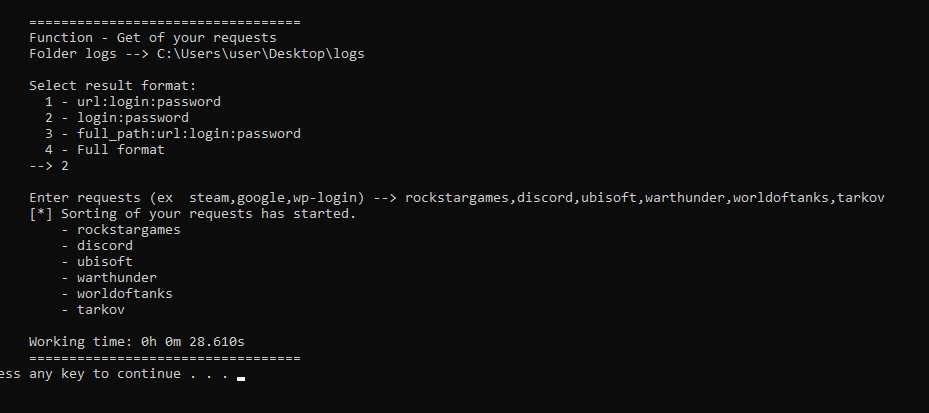Viewport: 929px width, 413px height.
Task: Click the 'Function - Get of your requests' line
Action: (x=153, y=38)
